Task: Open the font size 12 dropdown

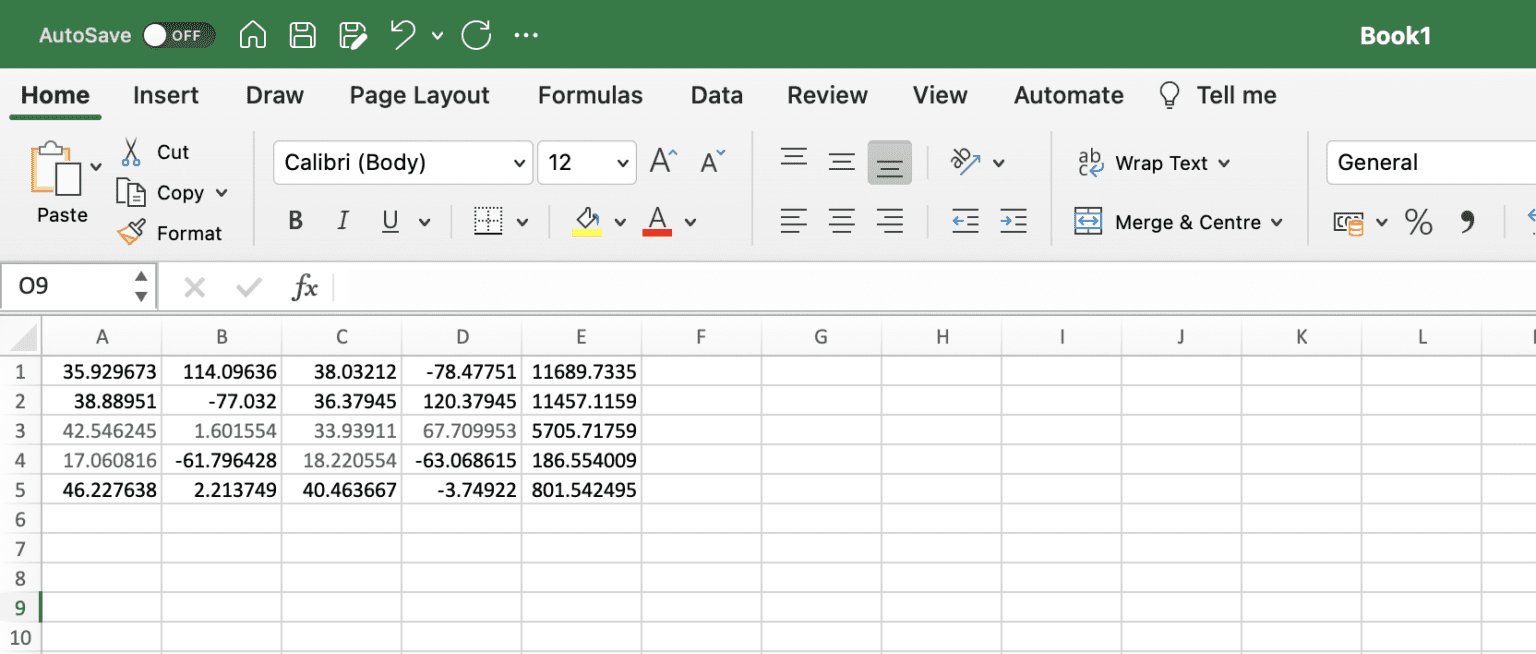Action: click(x=587, y=163)
